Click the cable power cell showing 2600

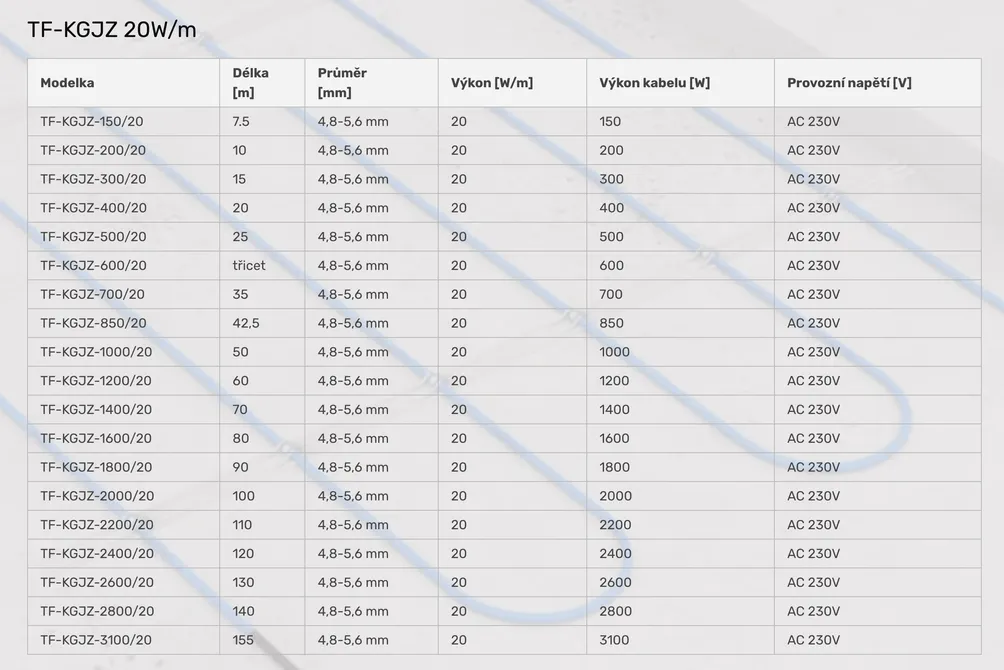(x=615, y=583)
